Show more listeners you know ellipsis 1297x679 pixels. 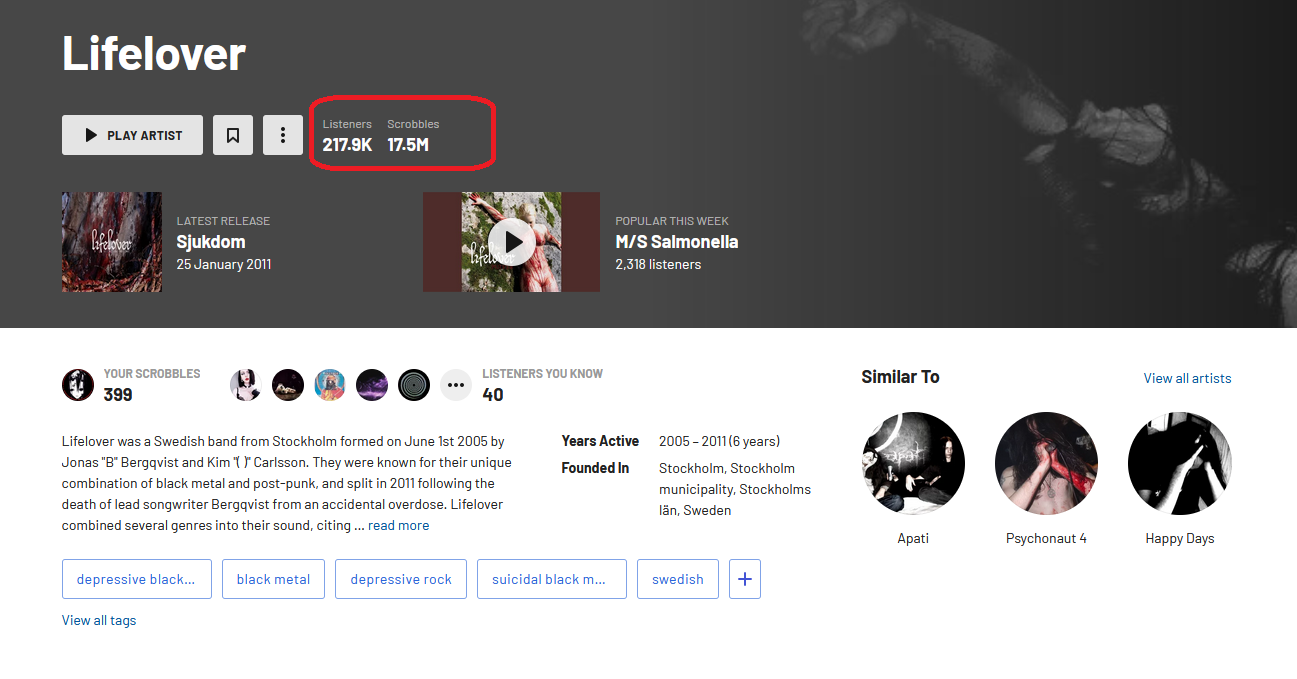pos(456,385)
